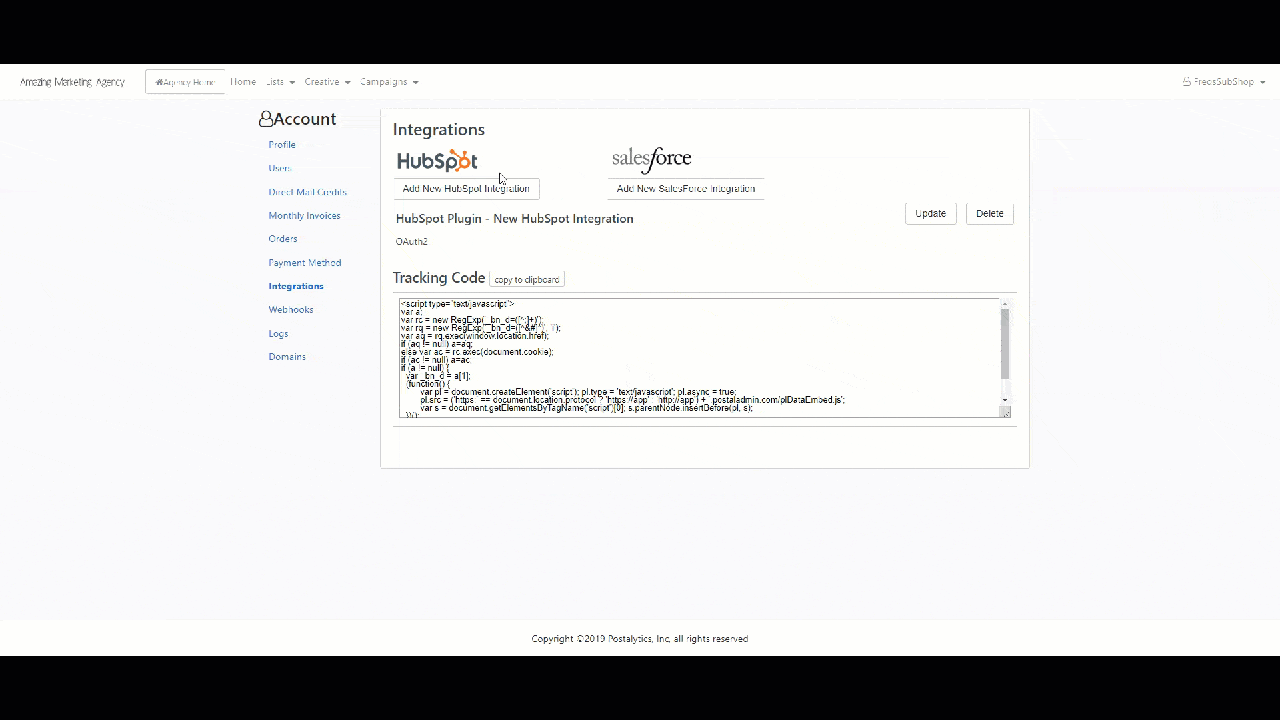Open the Profile page in sidebar
1280x720 pixels.
click(282, 145)
